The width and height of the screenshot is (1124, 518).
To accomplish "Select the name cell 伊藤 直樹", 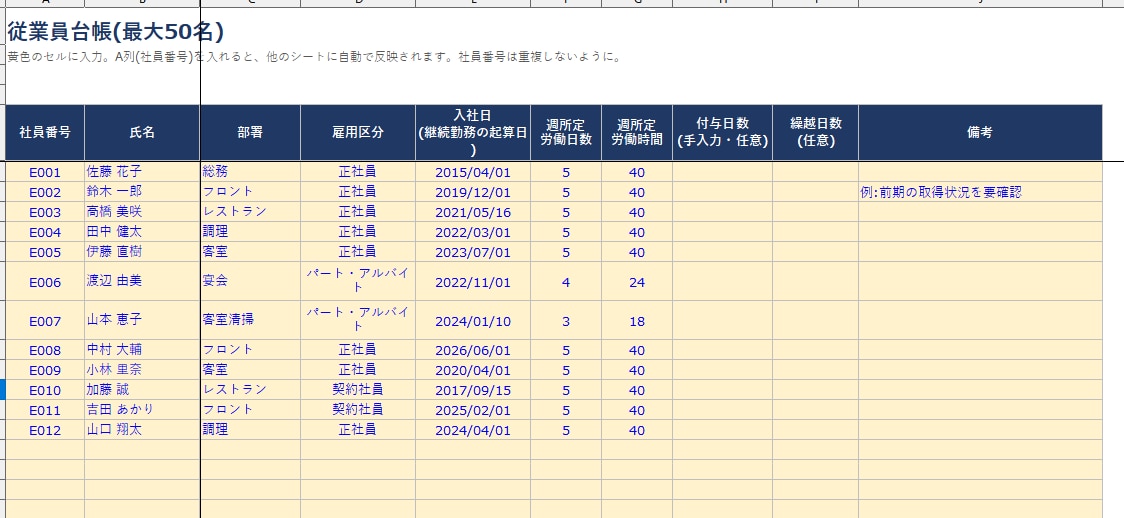I will tap(142, 252).
